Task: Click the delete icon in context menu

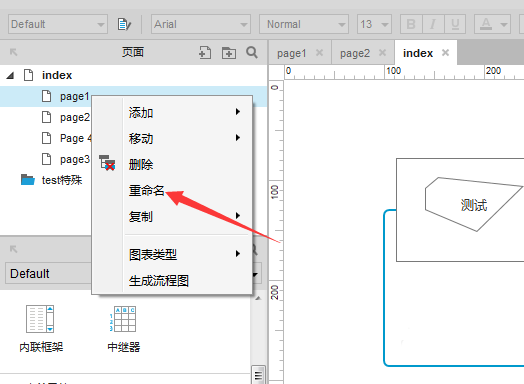Action: [x=107, y=163]
